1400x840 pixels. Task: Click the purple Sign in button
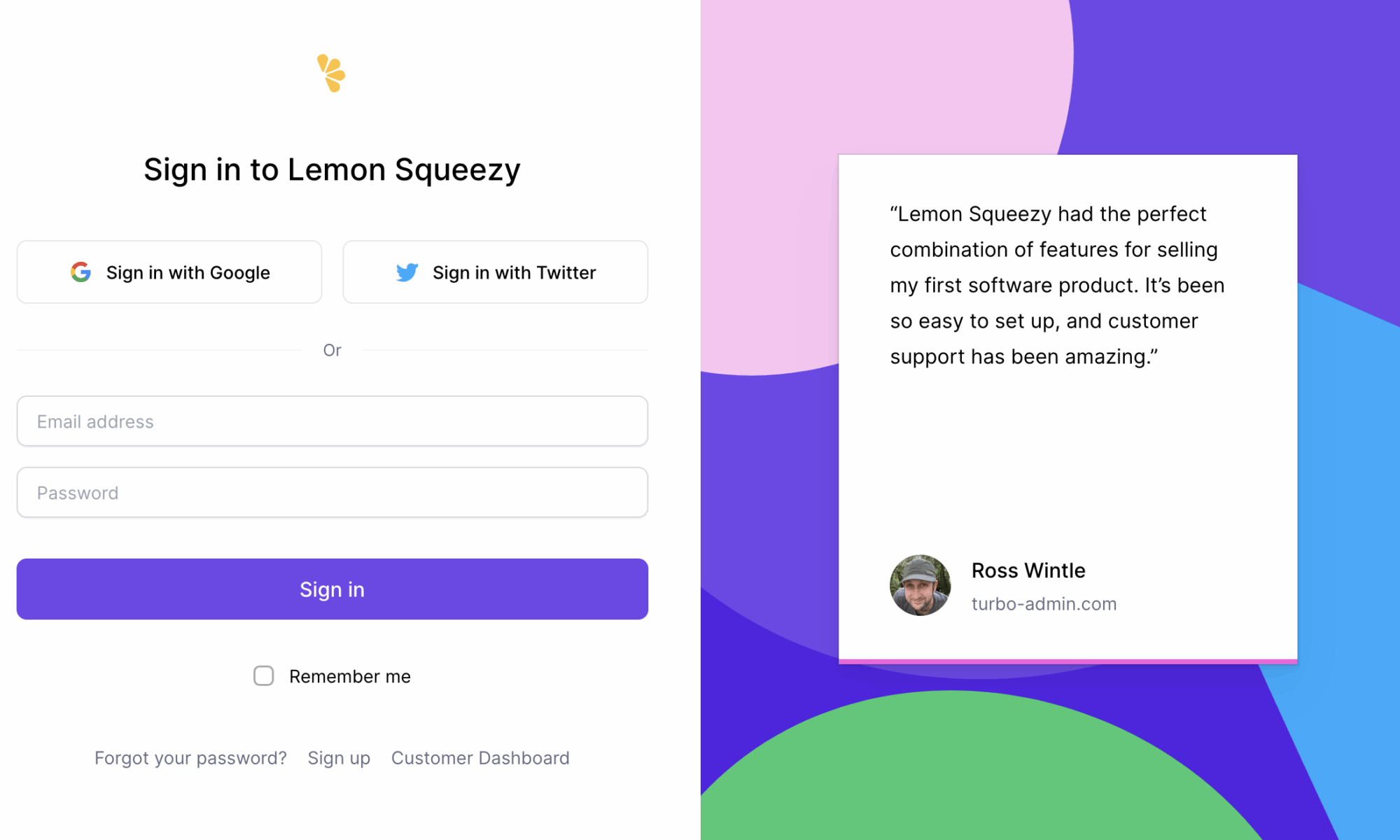pos(332,589)
